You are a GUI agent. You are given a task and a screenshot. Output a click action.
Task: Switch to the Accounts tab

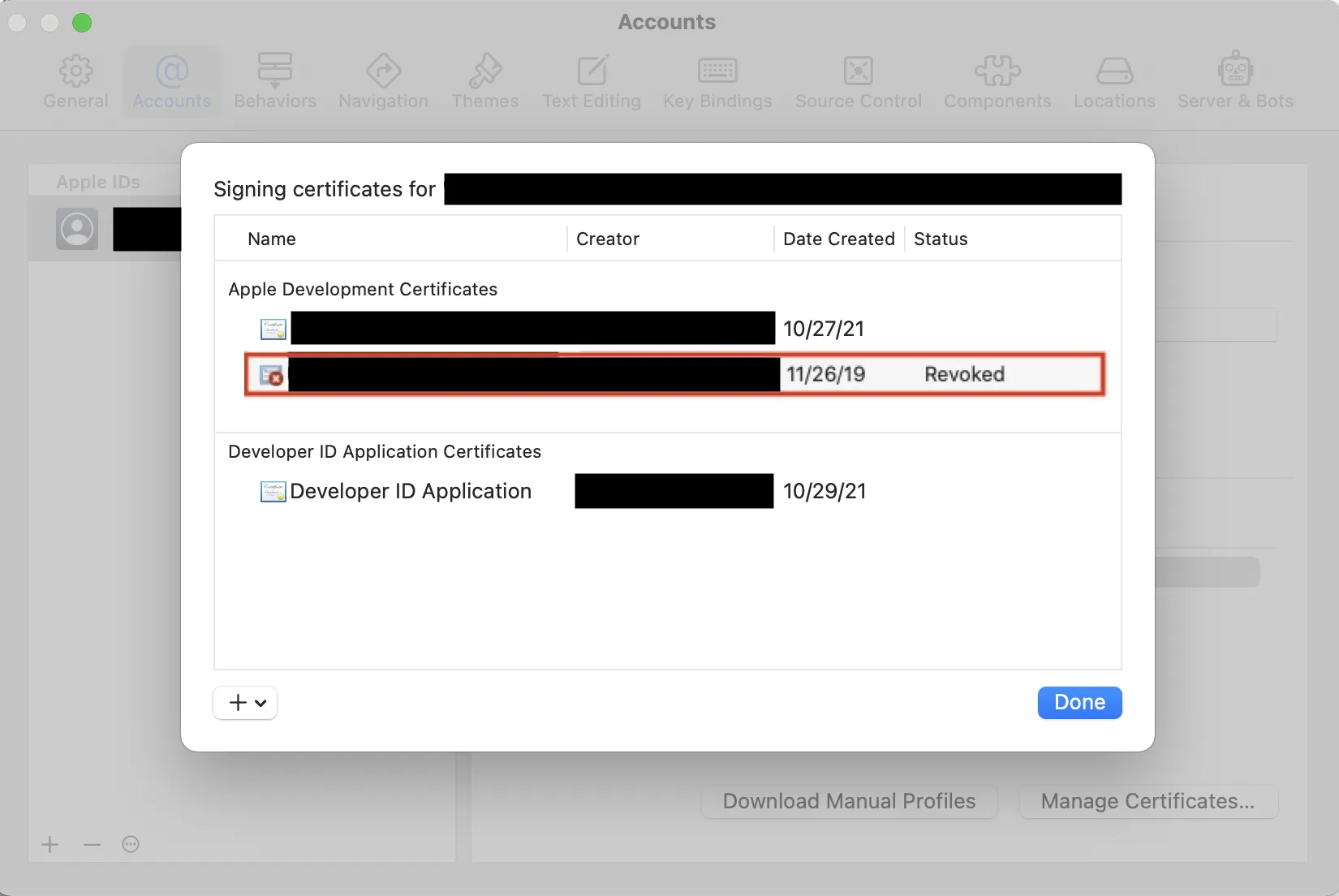[x=171, y=82]
